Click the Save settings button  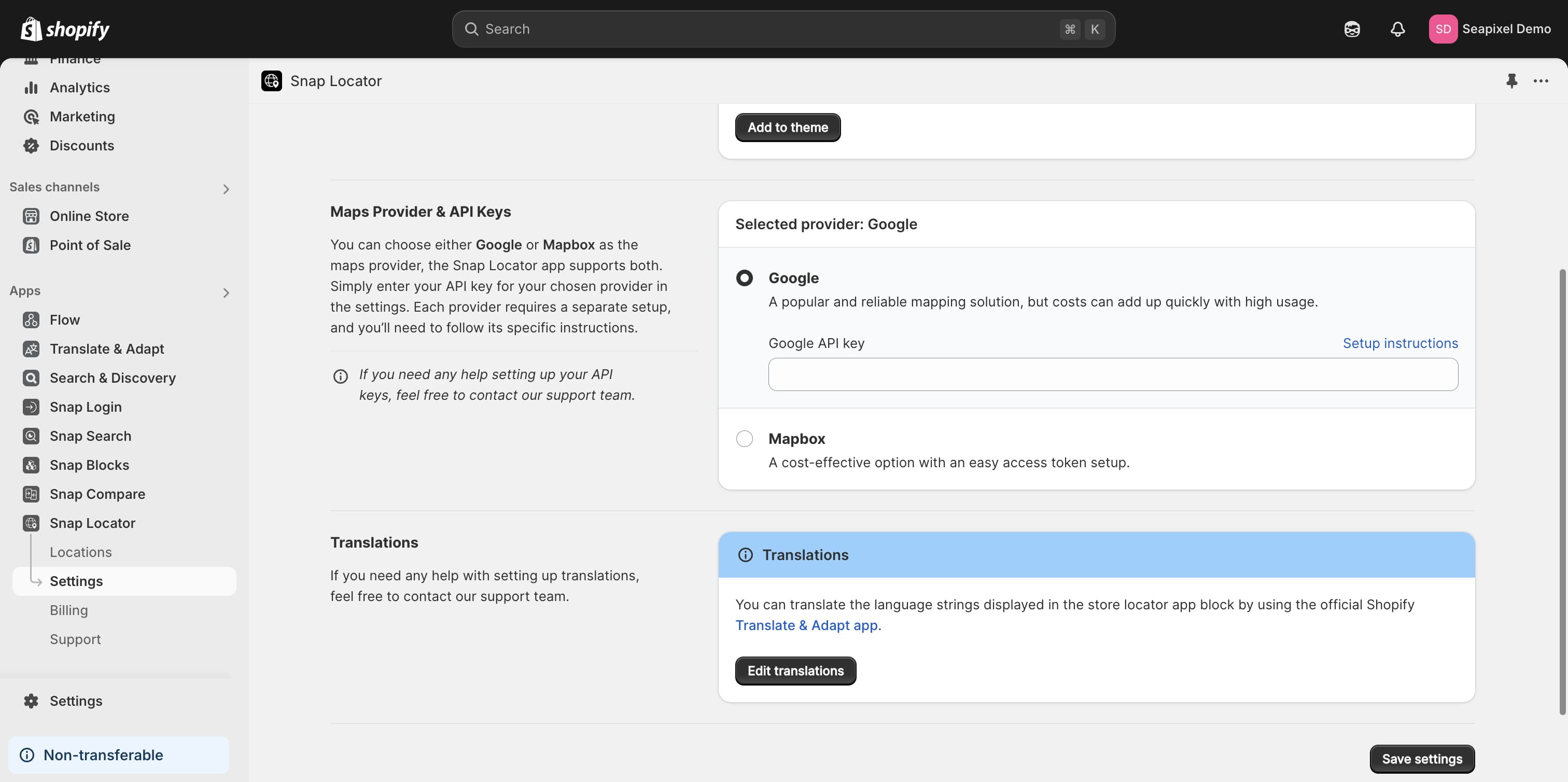tap(1421, 759)
